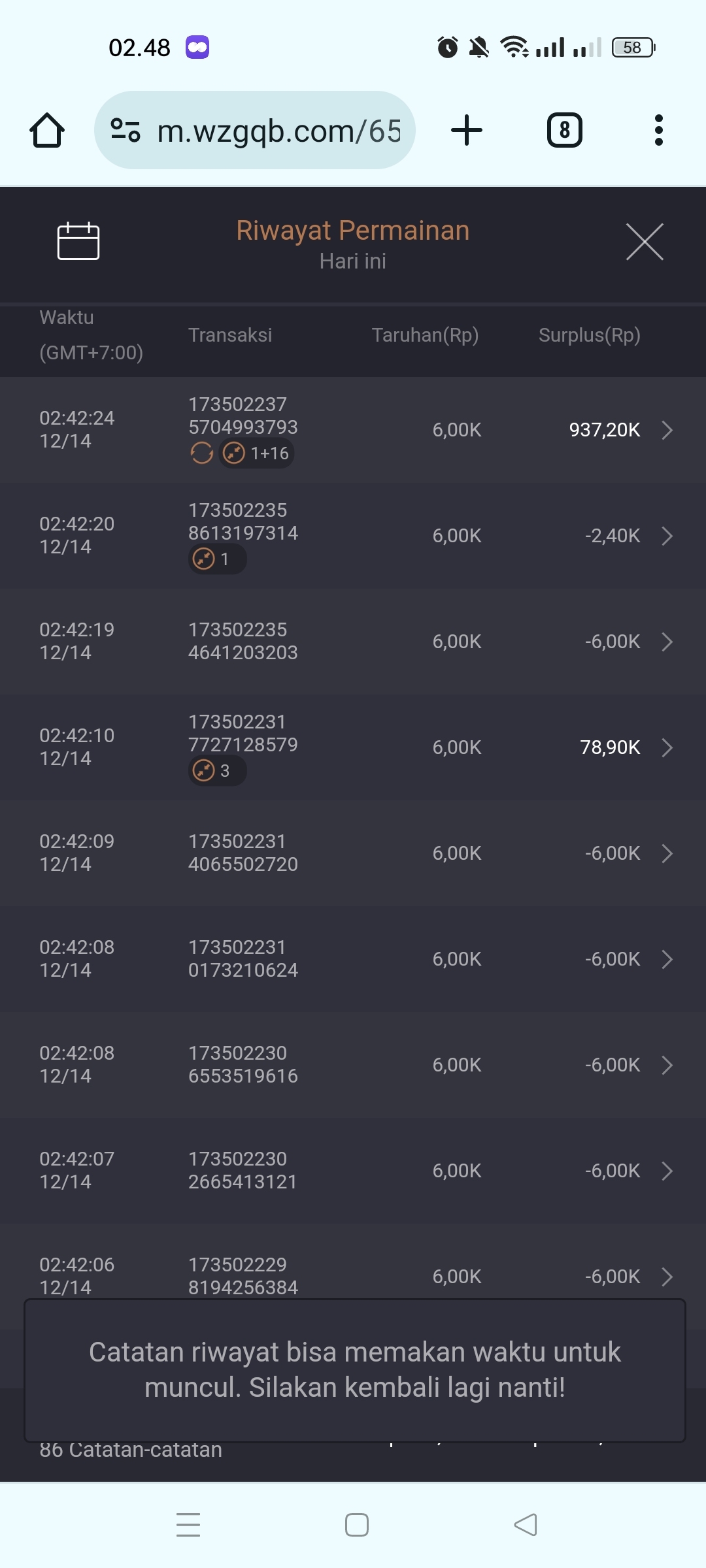Screen dimensions: 706x1568
Task: Click the free spin icon on 02:42:24 row
Action: [201, 453]
